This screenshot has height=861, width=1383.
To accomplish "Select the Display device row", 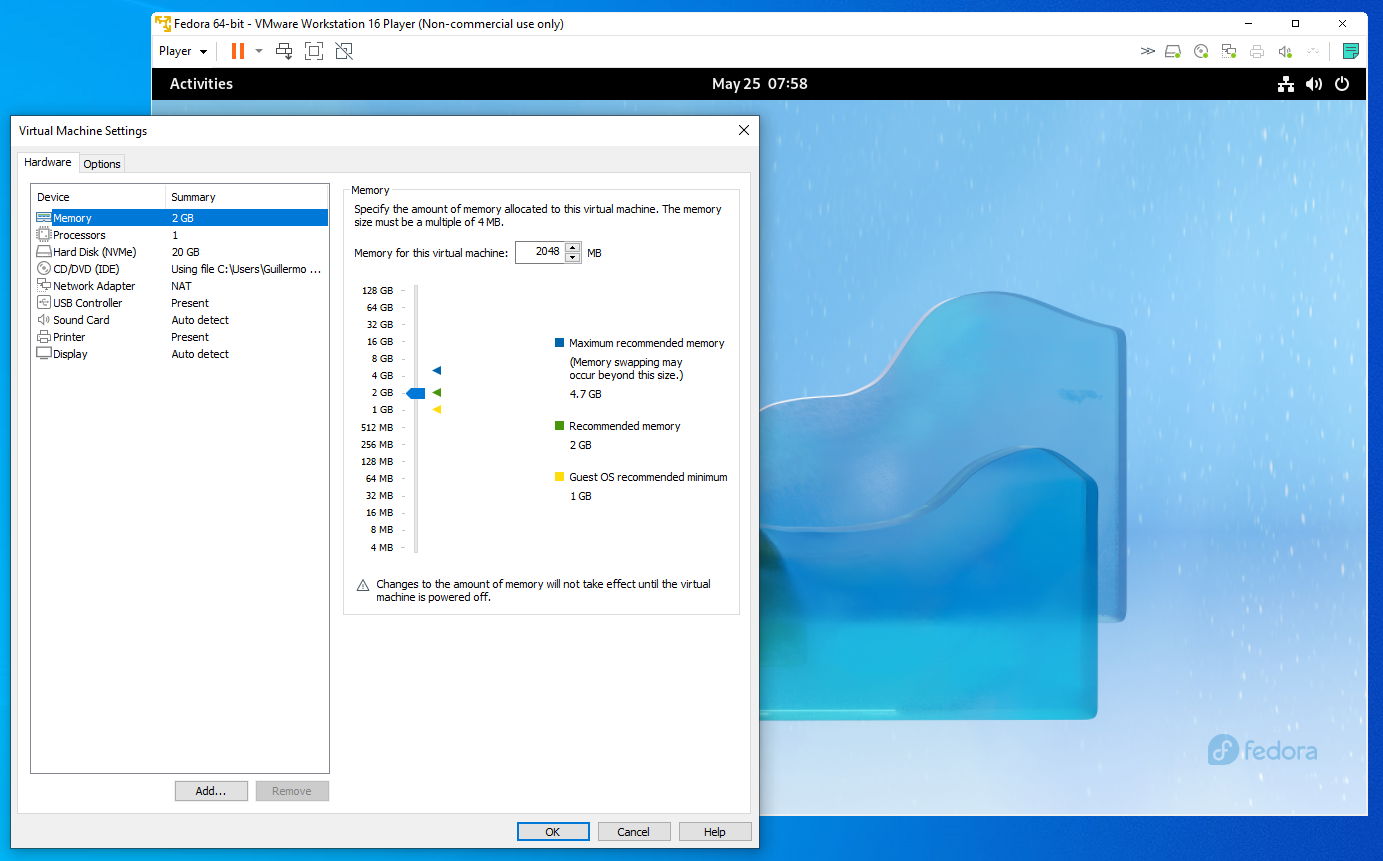I will [x=180, y=354].
